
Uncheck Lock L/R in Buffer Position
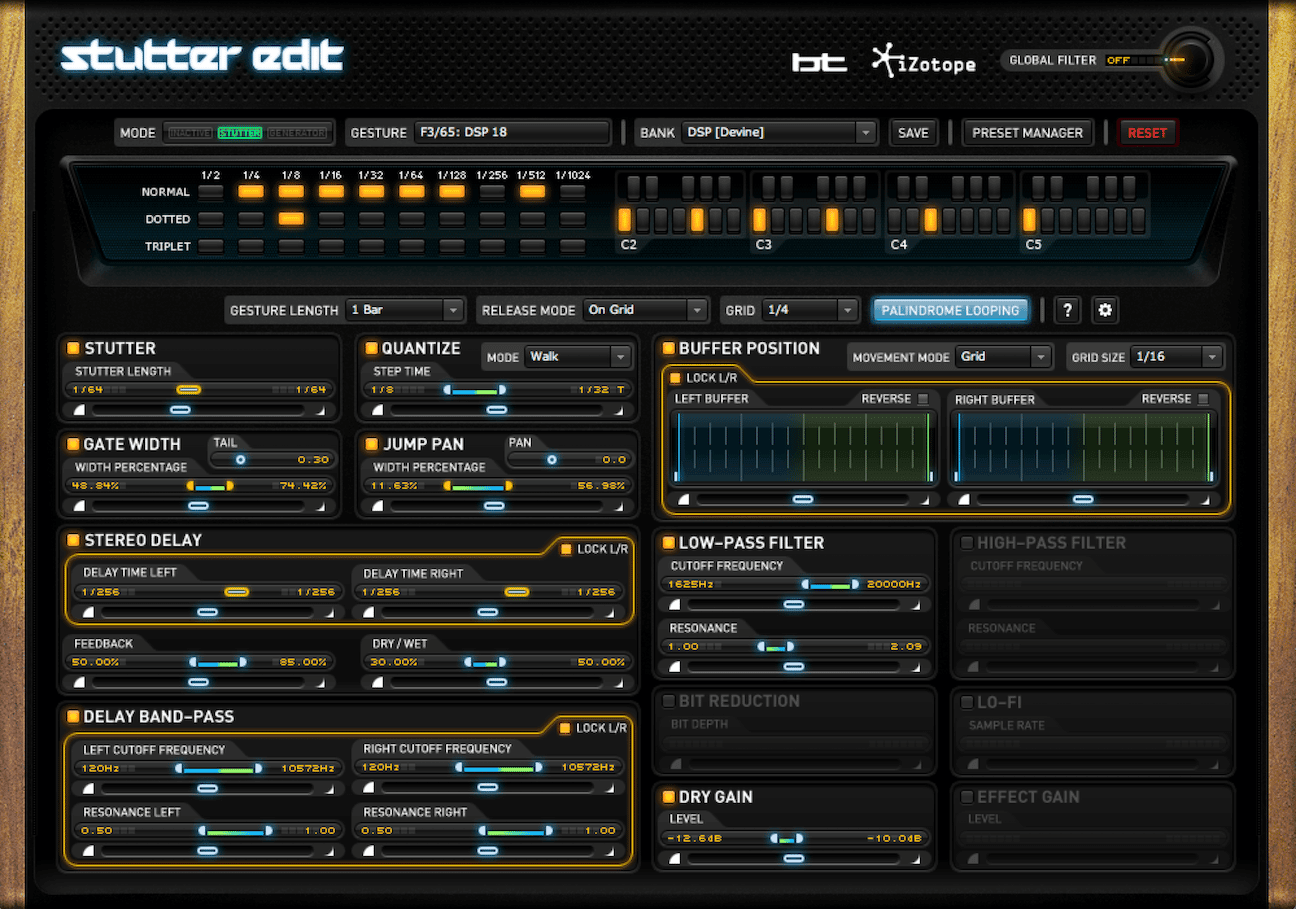pyautogui.click(x=674, y=378)
